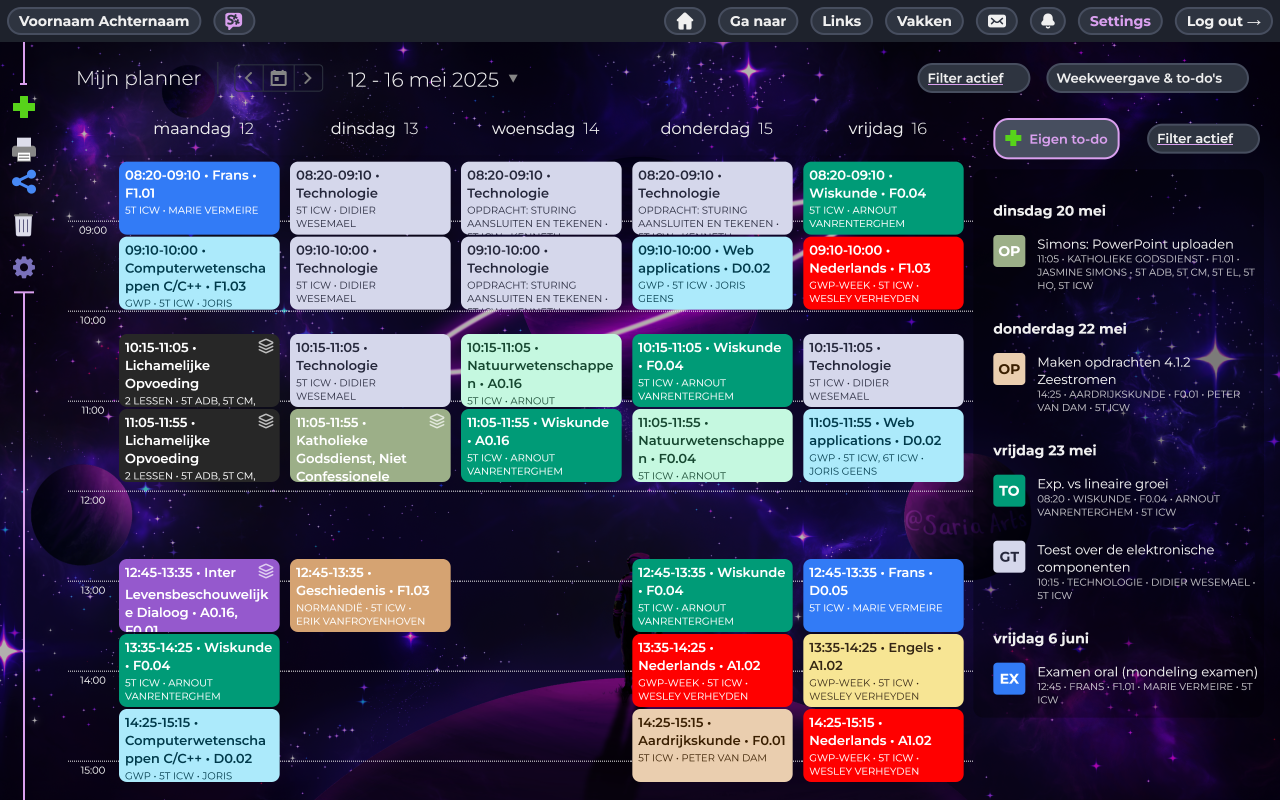Screen dimensions: 1280x800
Task: Open planner settings gear icon
Action: coord(24,267)
